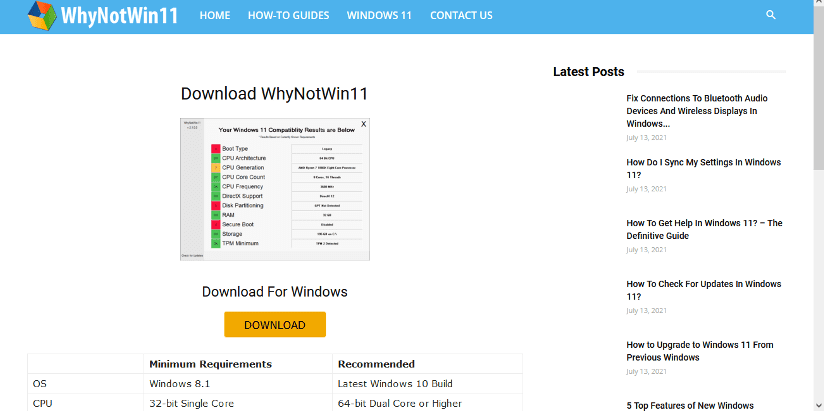Open 5 Top Features of New Windows post

pos(690,406)
